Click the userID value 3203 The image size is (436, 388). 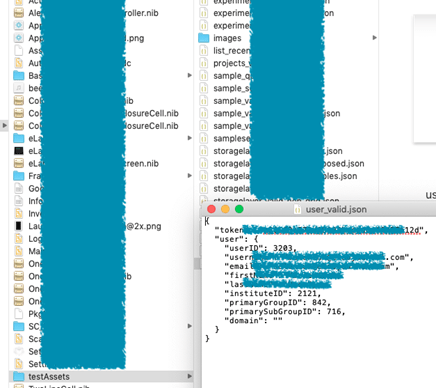point(282,248)
